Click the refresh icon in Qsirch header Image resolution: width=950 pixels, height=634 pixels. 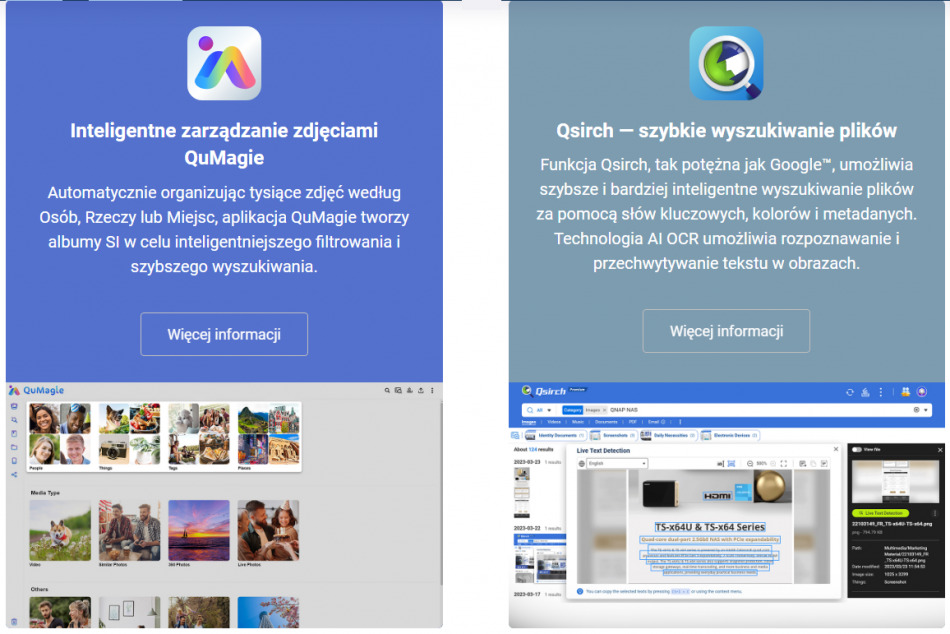[850, 392]
